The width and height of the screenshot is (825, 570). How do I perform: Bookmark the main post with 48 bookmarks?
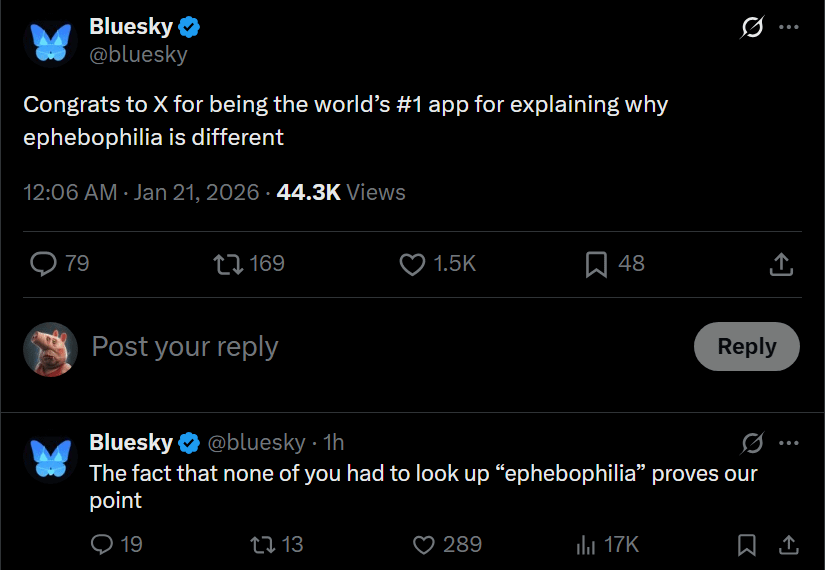point(596,263)
